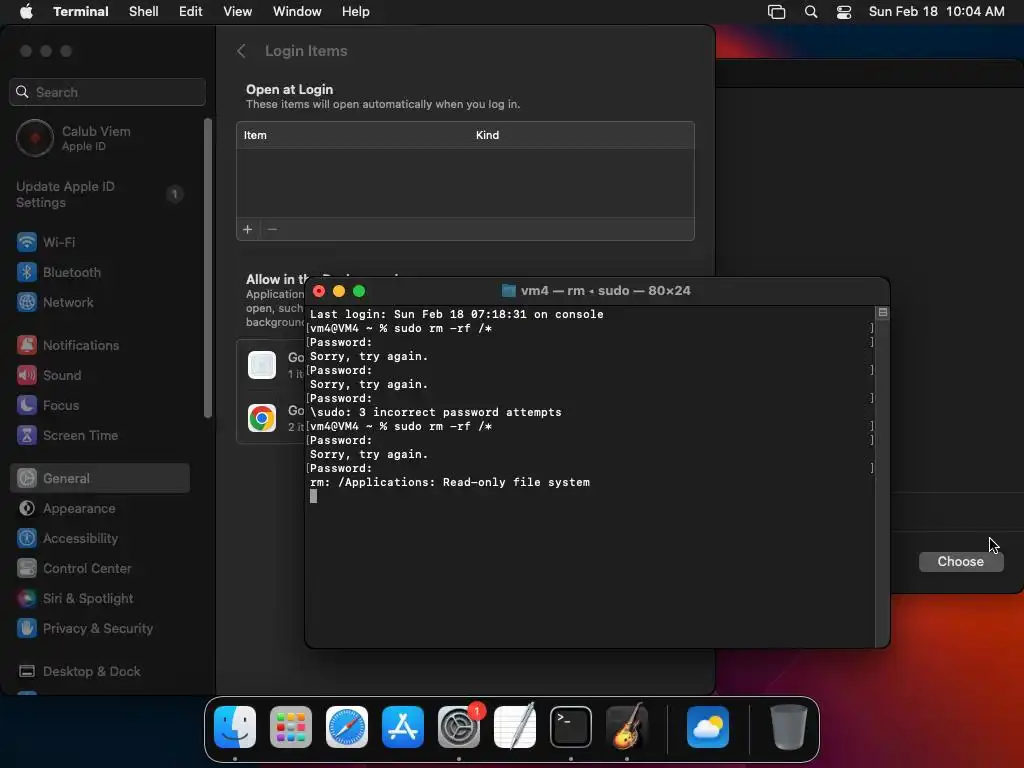Open Privacy & Security settings
This screenshot has width=1024, height=768.
pyautogui.click(x=100, y=629)
